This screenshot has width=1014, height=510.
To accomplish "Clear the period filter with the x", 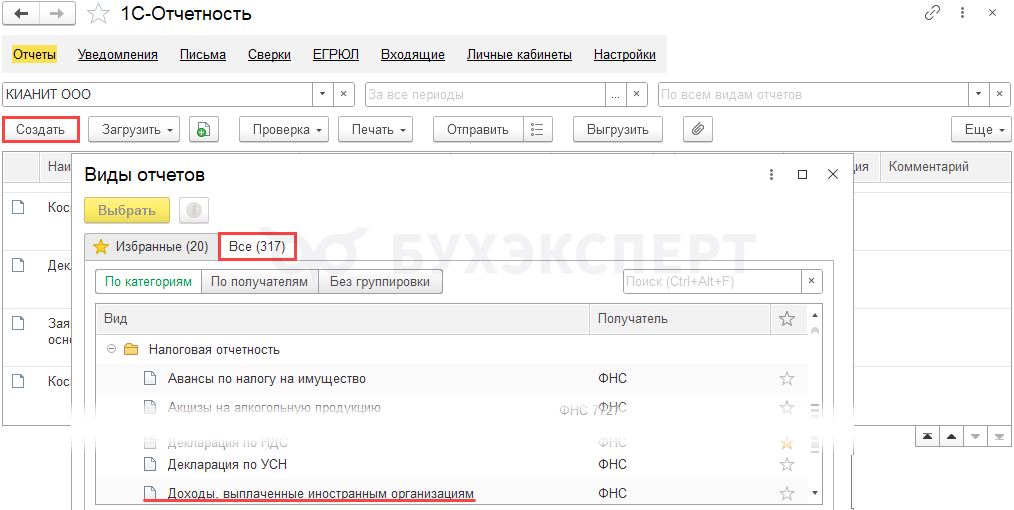I will pyautogui.click(x=636, y=94).
